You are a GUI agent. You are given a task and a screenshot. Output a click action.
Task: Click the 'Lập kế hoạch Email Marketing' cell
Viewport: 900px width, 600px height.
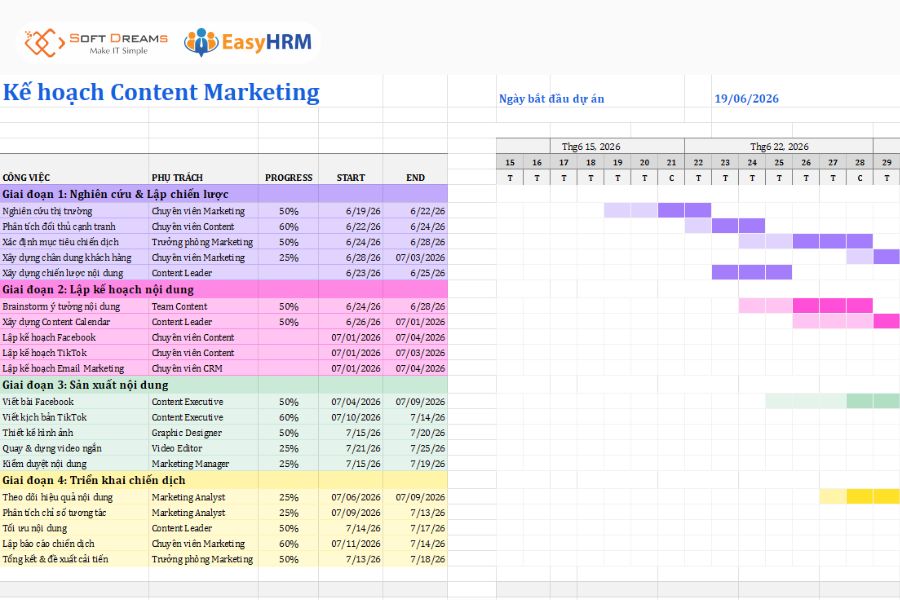[x=74, y=368]
